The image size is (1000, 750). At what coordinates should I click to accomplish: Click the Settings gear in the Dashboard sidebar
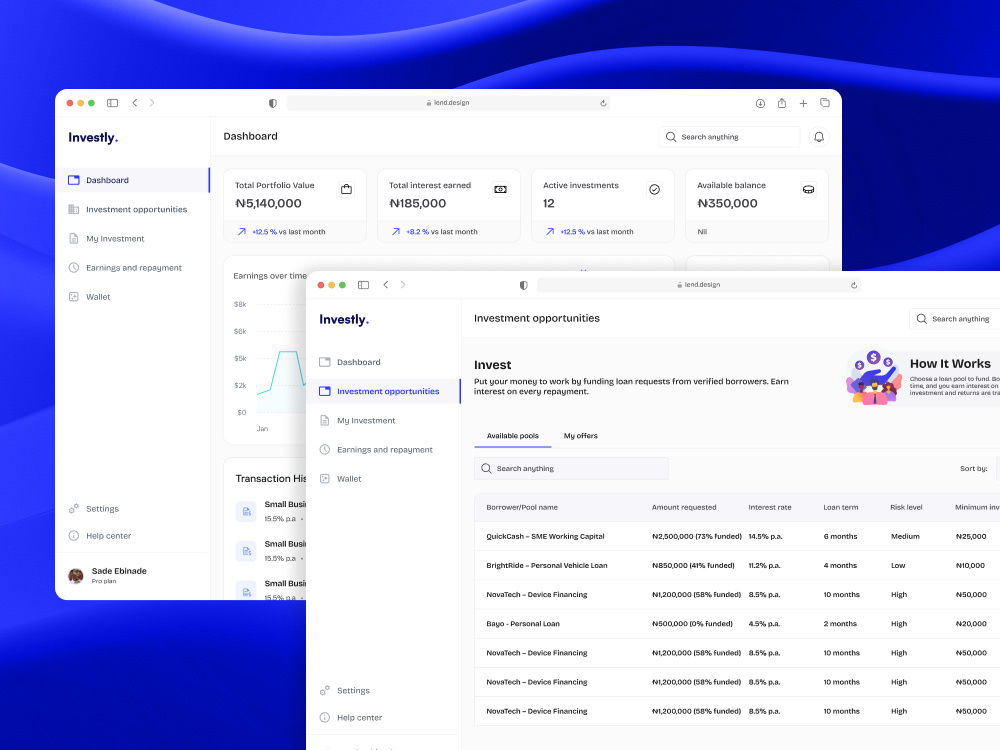pos(73,508)
